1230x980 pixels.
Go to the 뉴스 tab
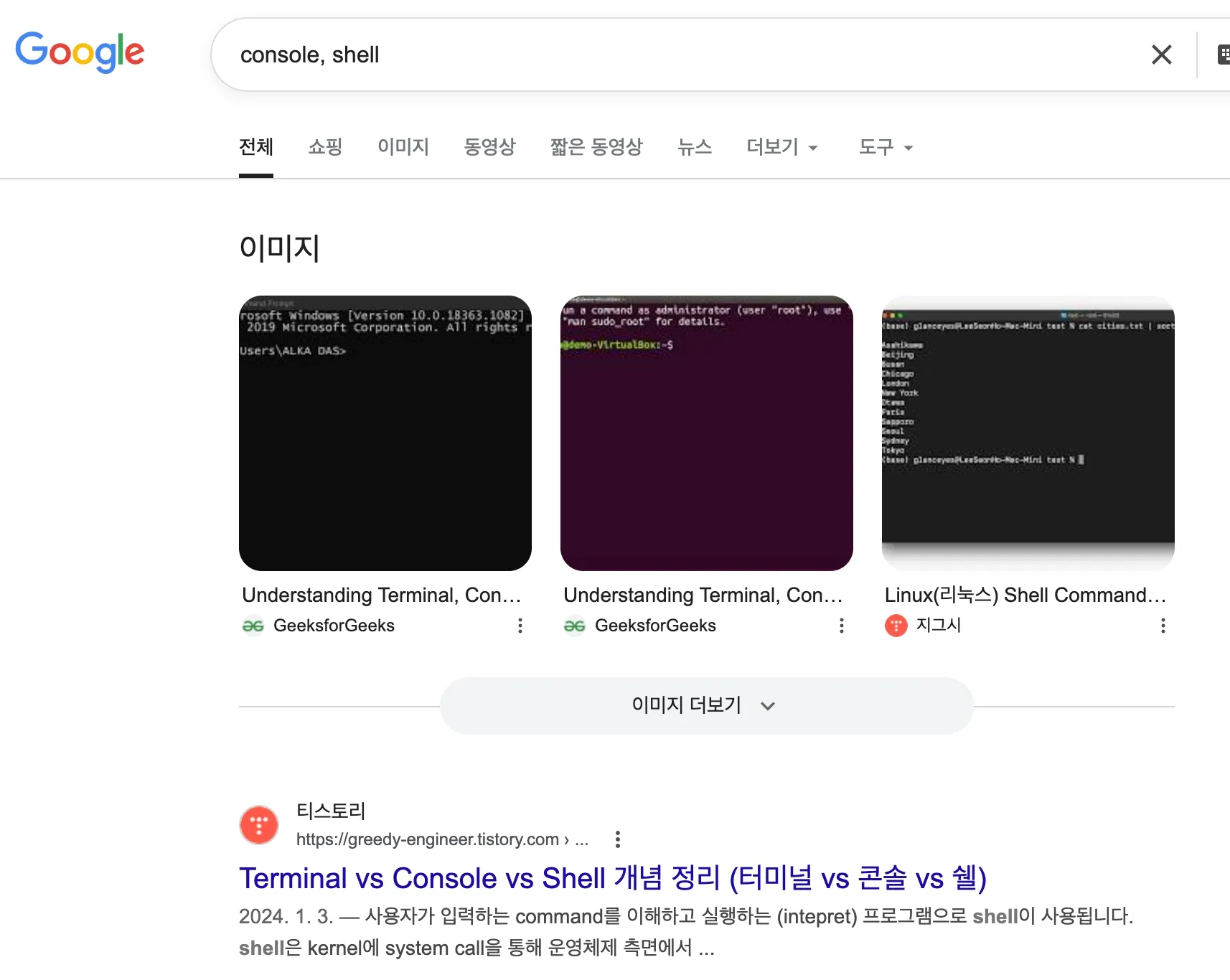[695, 147]
